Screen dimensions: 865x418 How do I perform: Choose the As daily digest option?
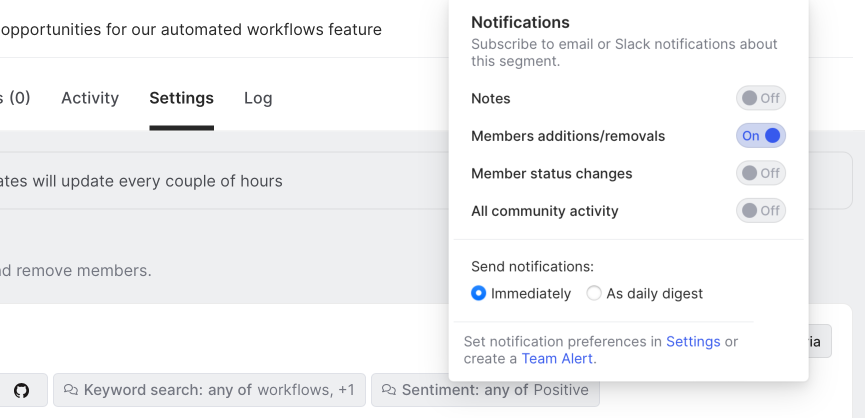(594, 294)
